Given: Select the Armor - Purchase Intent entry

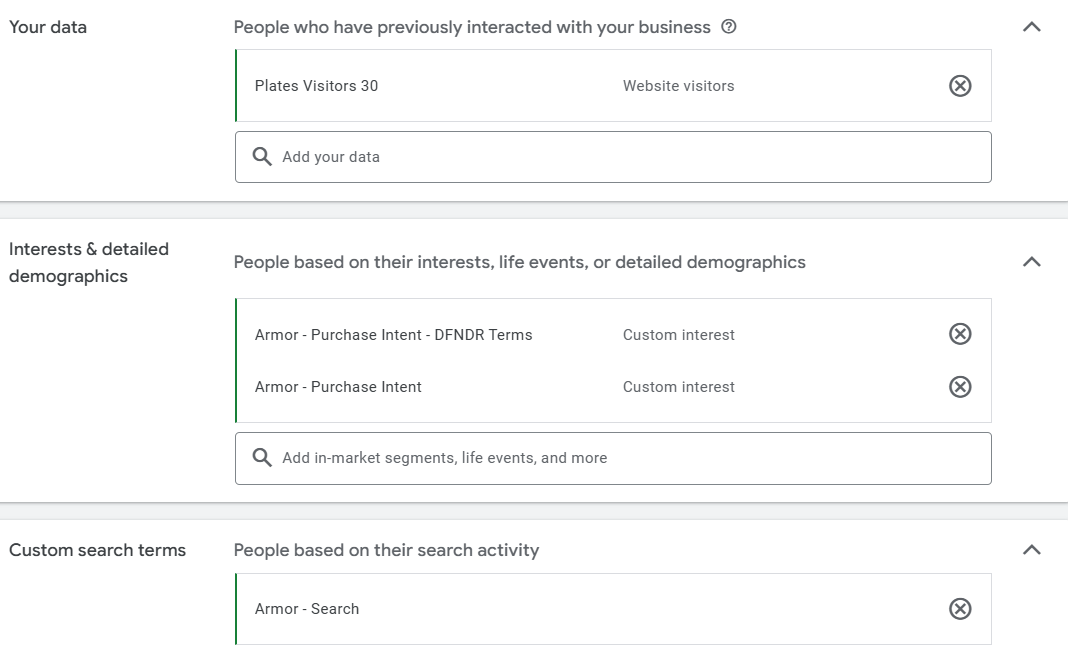Looking at the screenshot, I should point(338,387).
